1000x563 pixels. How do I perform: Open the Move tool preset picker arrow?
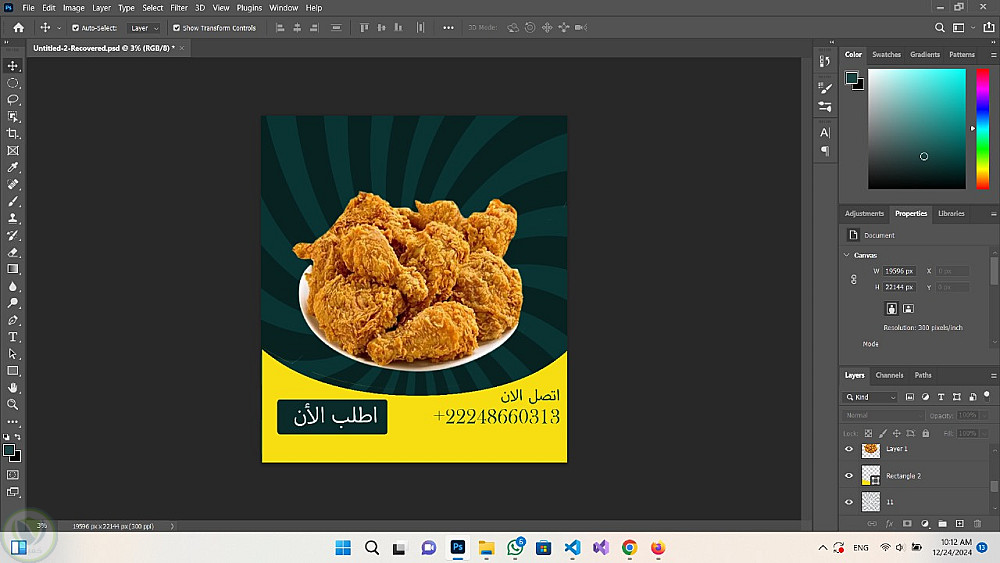click(59, 28)
